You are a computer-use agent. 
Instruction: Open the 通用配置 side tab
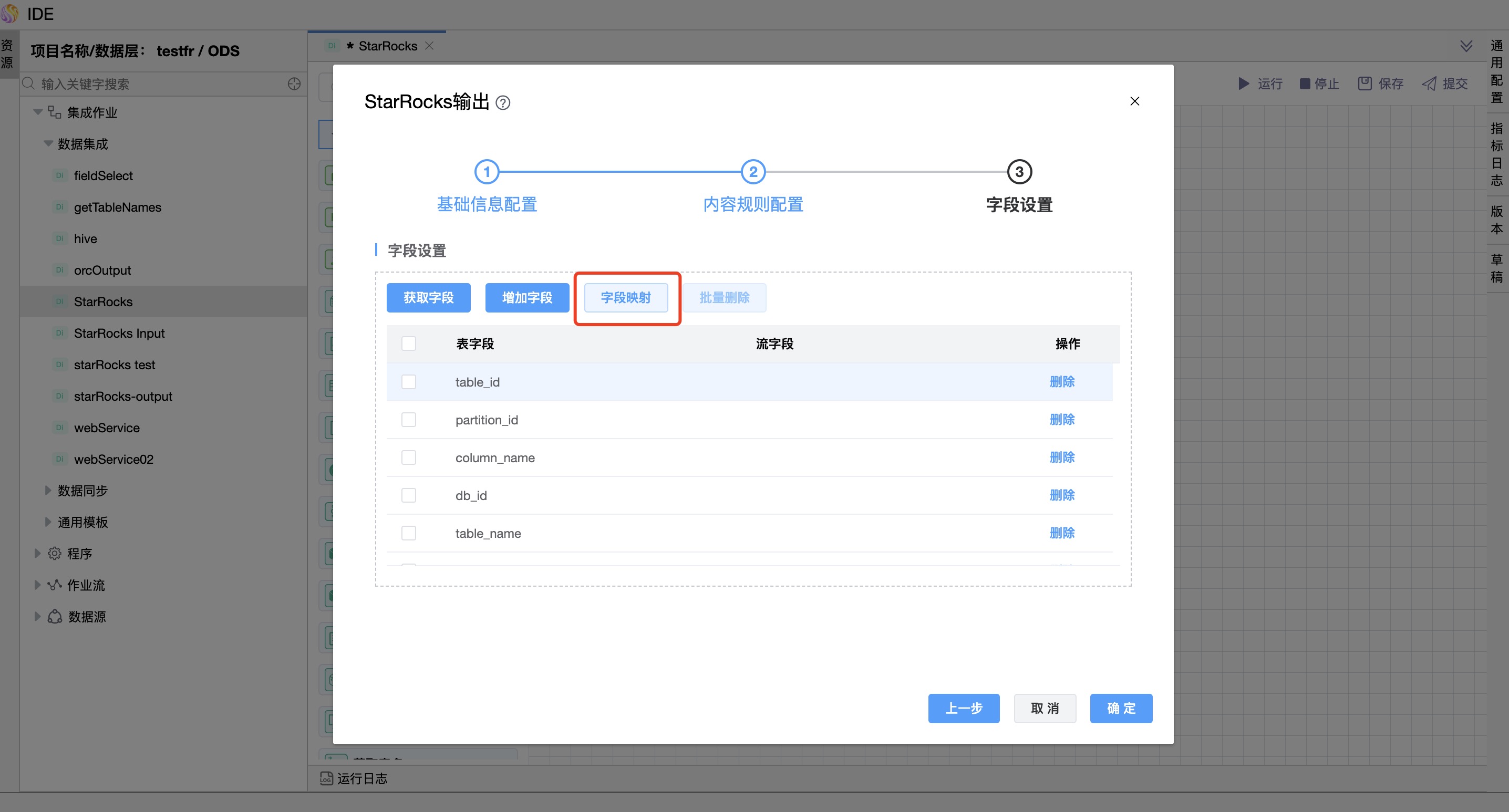click(1496, 71)
